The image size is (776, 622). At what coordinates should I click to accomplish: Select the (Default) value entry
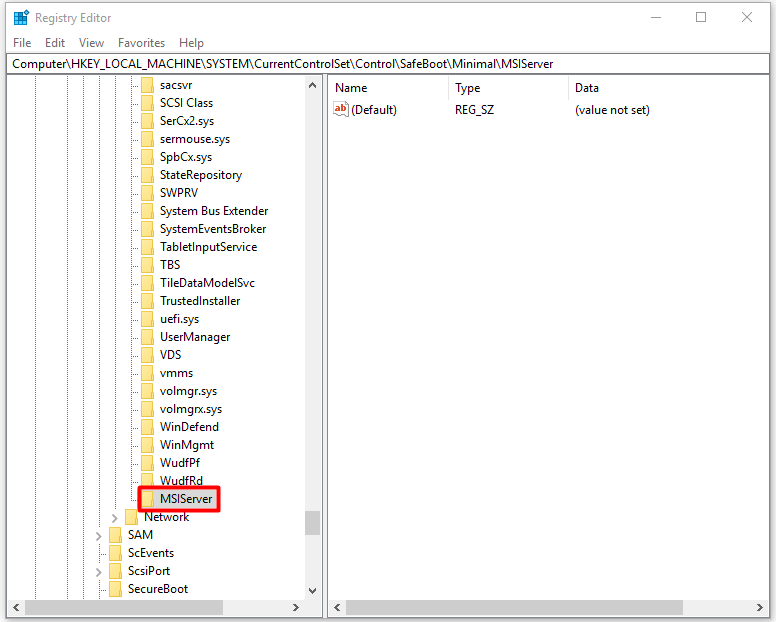(374, 110)
